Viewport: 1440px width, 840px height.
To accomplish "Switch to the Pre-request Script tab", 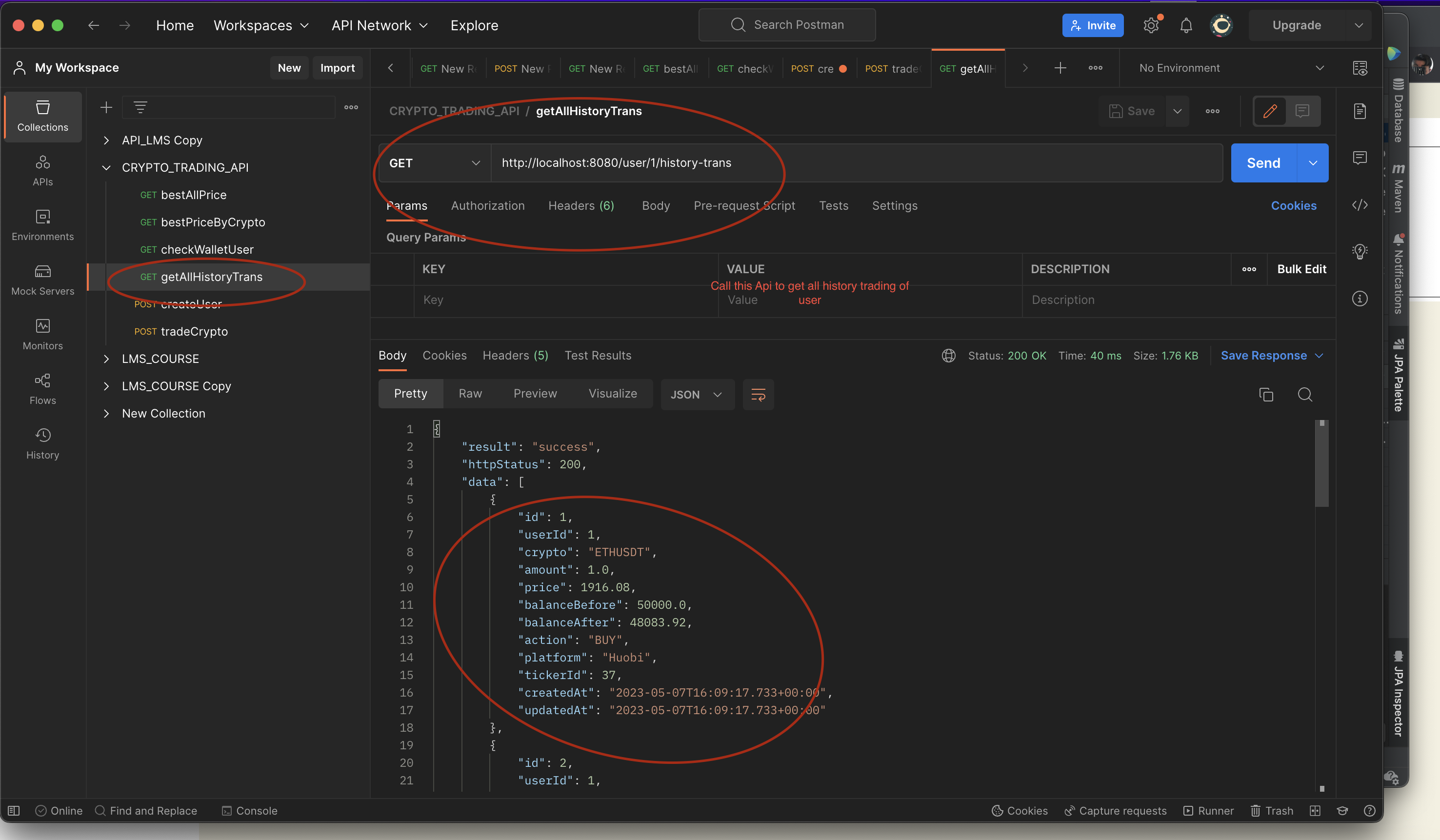I will [x=744, y=206].
